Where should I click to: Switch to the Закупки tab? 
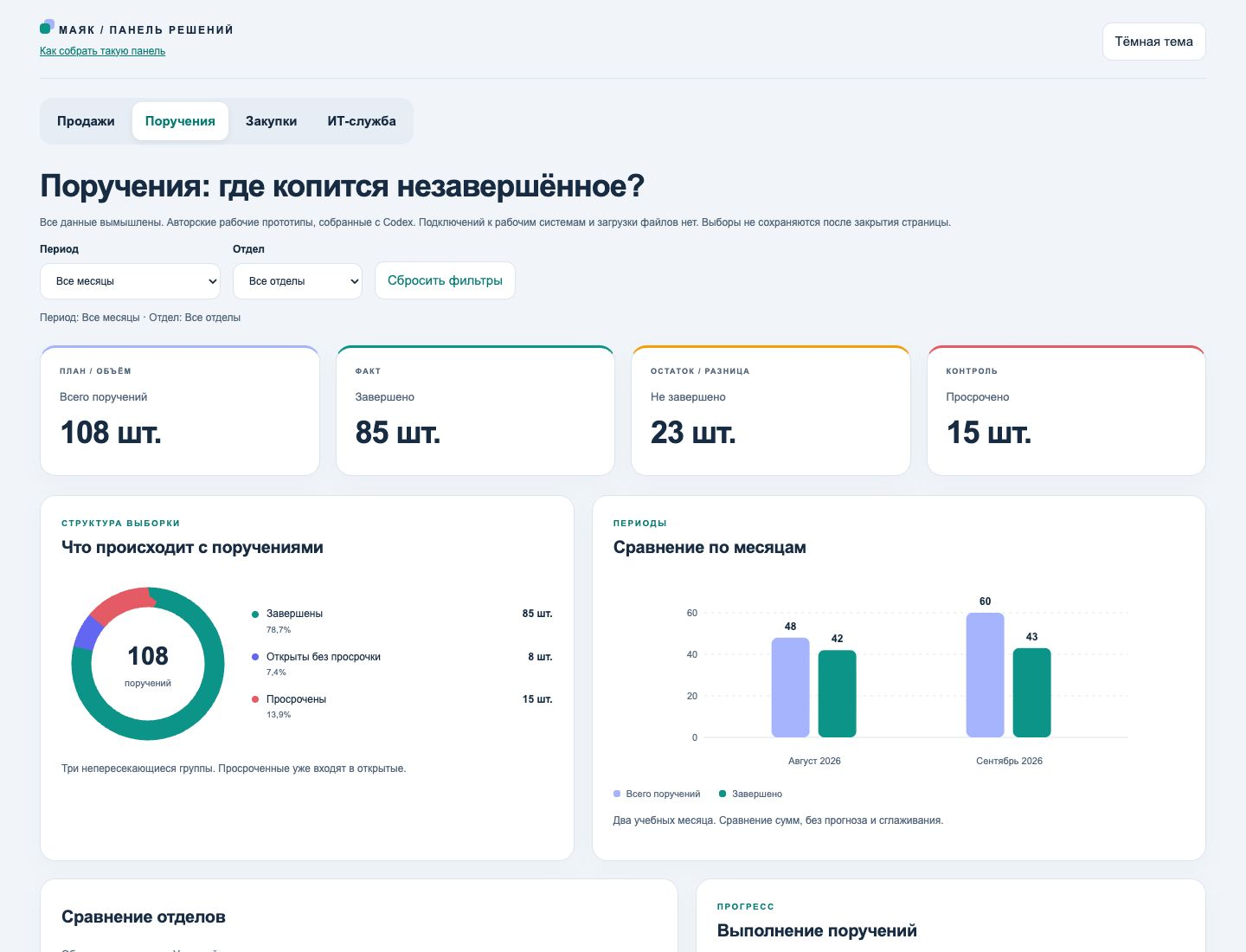point(271,121)
